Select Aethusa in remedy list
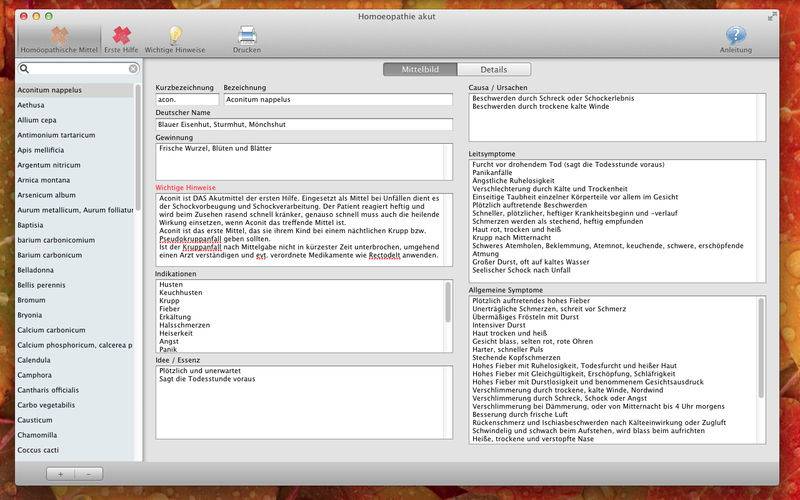Image resolution: width=800 pixels, height=500 pixels. point(75,105)
